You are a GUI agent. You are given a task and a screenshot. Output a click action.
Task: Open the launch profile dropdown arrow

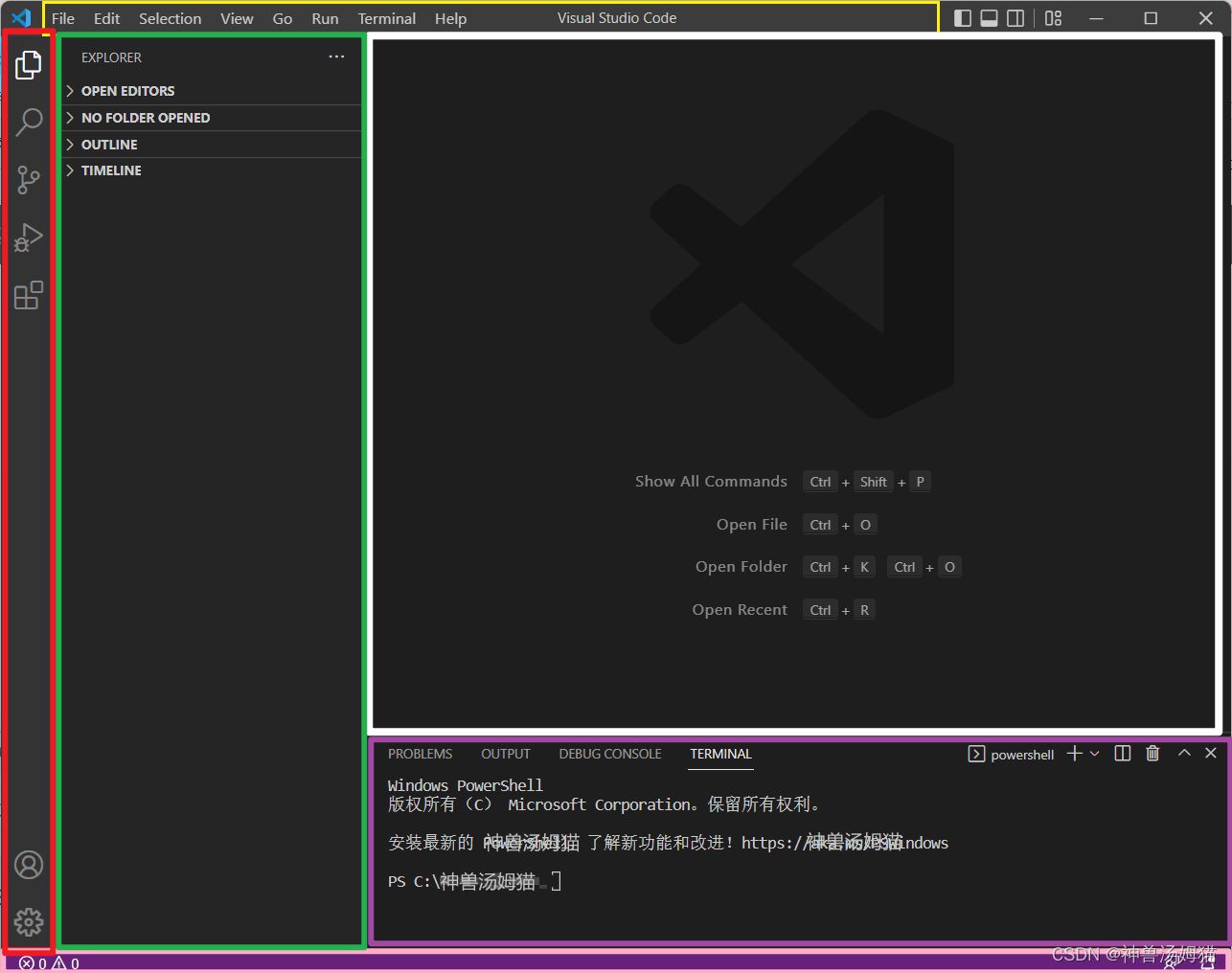1095,754
